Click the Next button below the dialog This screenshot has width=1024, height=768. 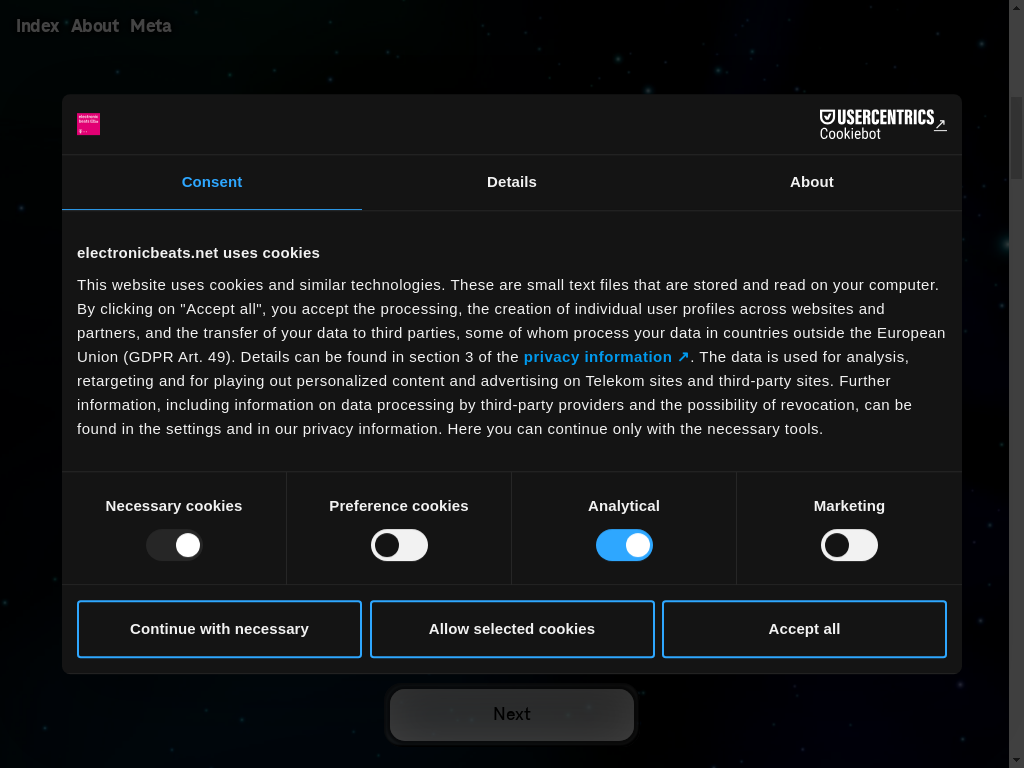(x=512, y=714)
